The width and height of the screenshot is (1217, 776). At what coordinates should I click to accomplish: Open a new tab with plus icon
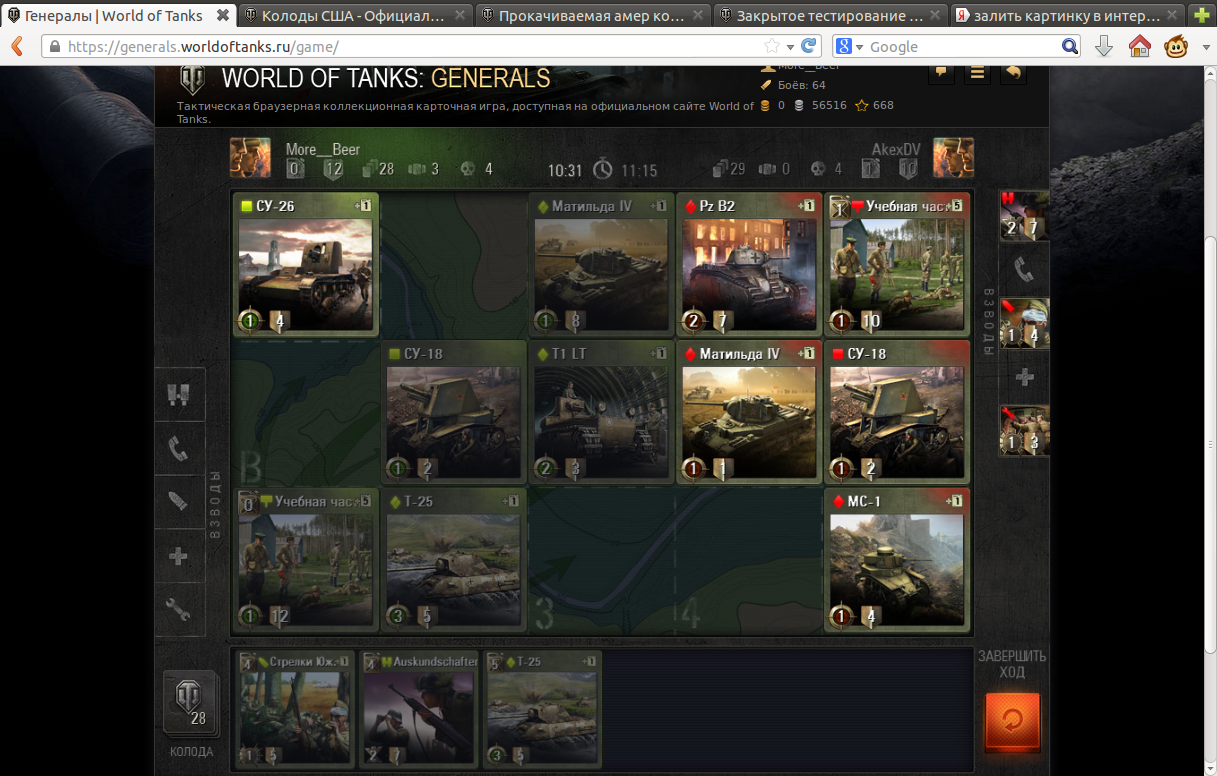click(x=1202, y=16)
